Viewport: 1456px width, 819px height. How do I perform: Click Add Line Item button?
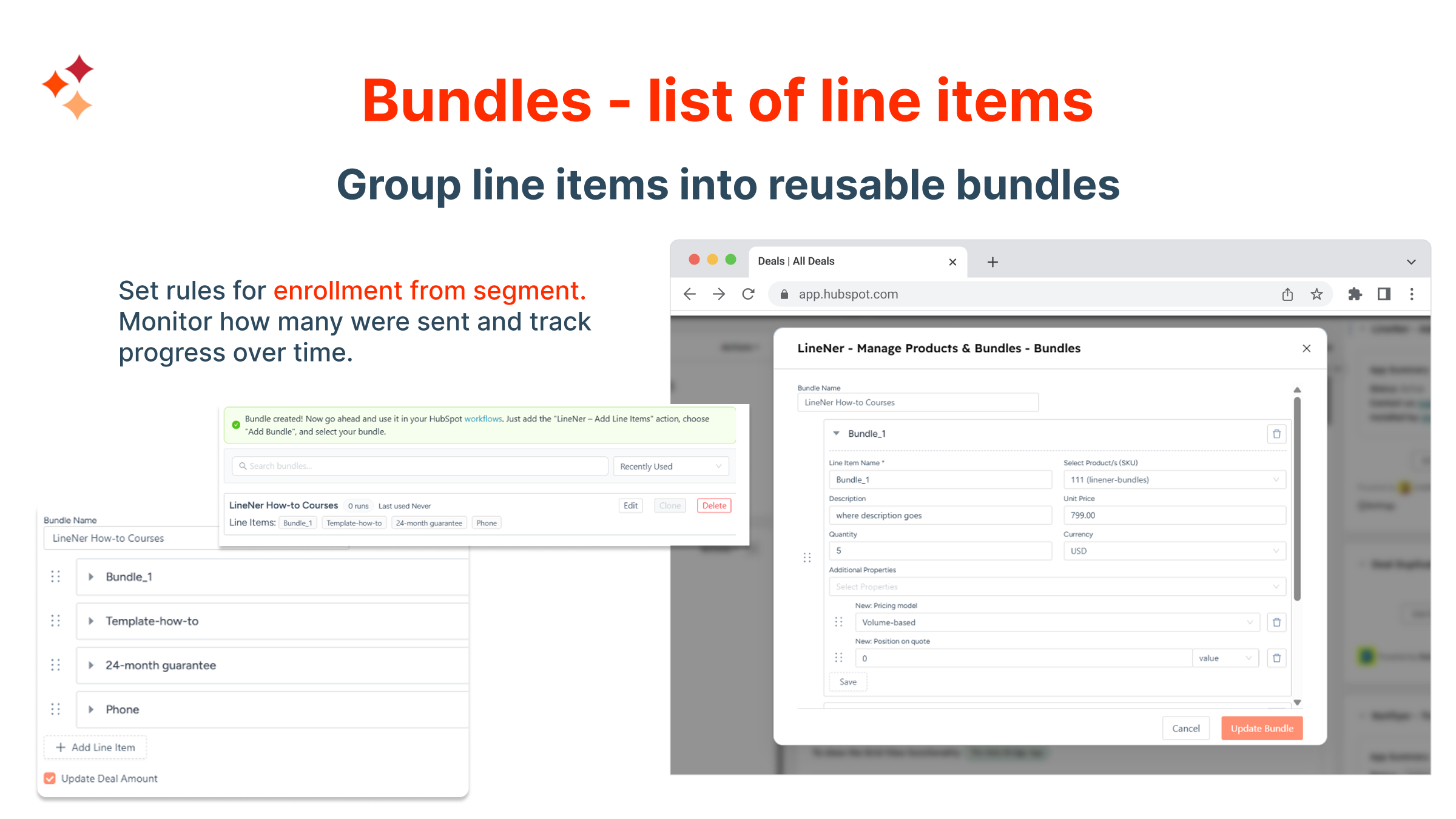point(95,747)
